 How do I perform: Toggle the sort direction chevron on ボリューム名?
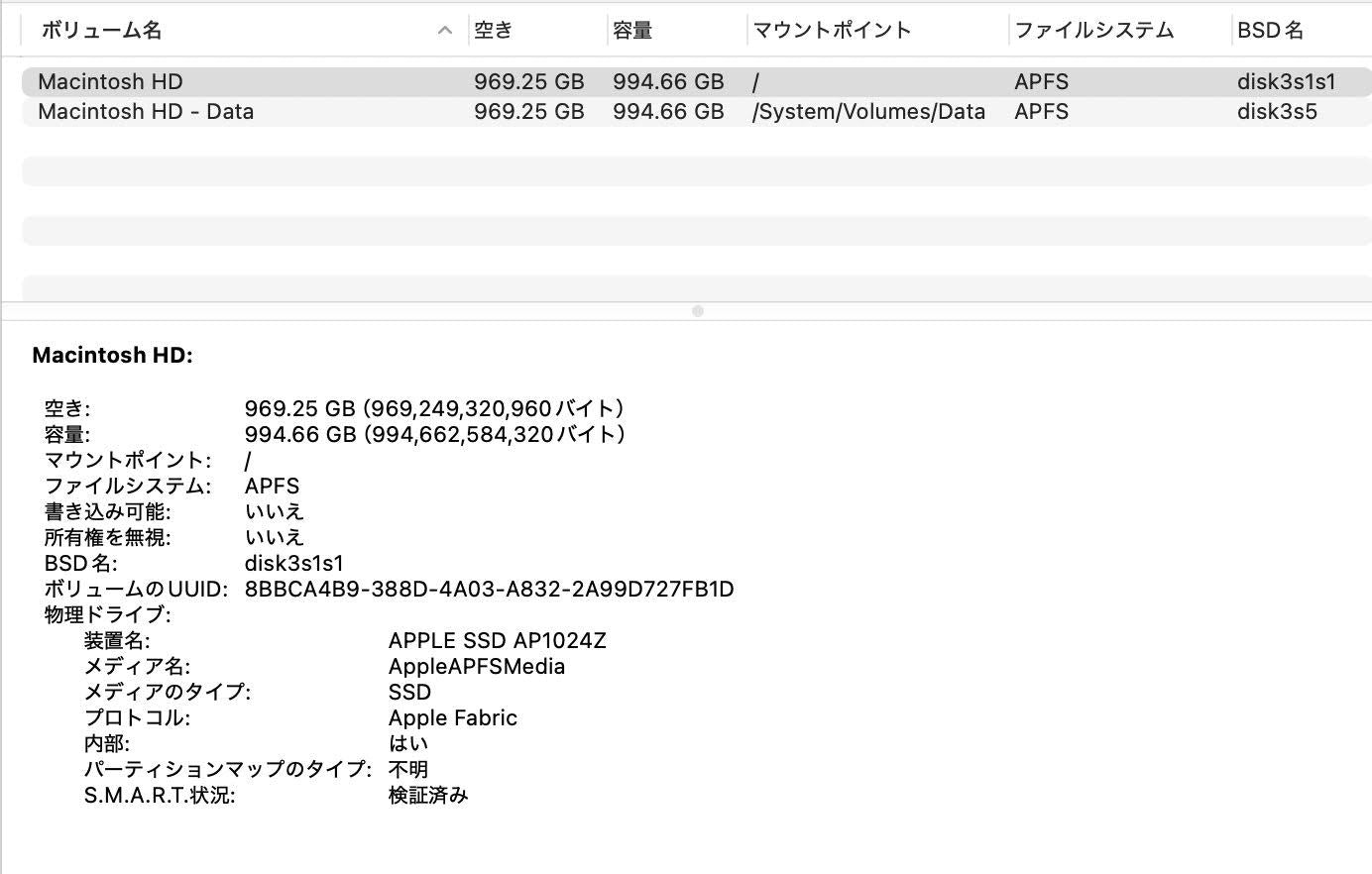[x=443, y=31]
